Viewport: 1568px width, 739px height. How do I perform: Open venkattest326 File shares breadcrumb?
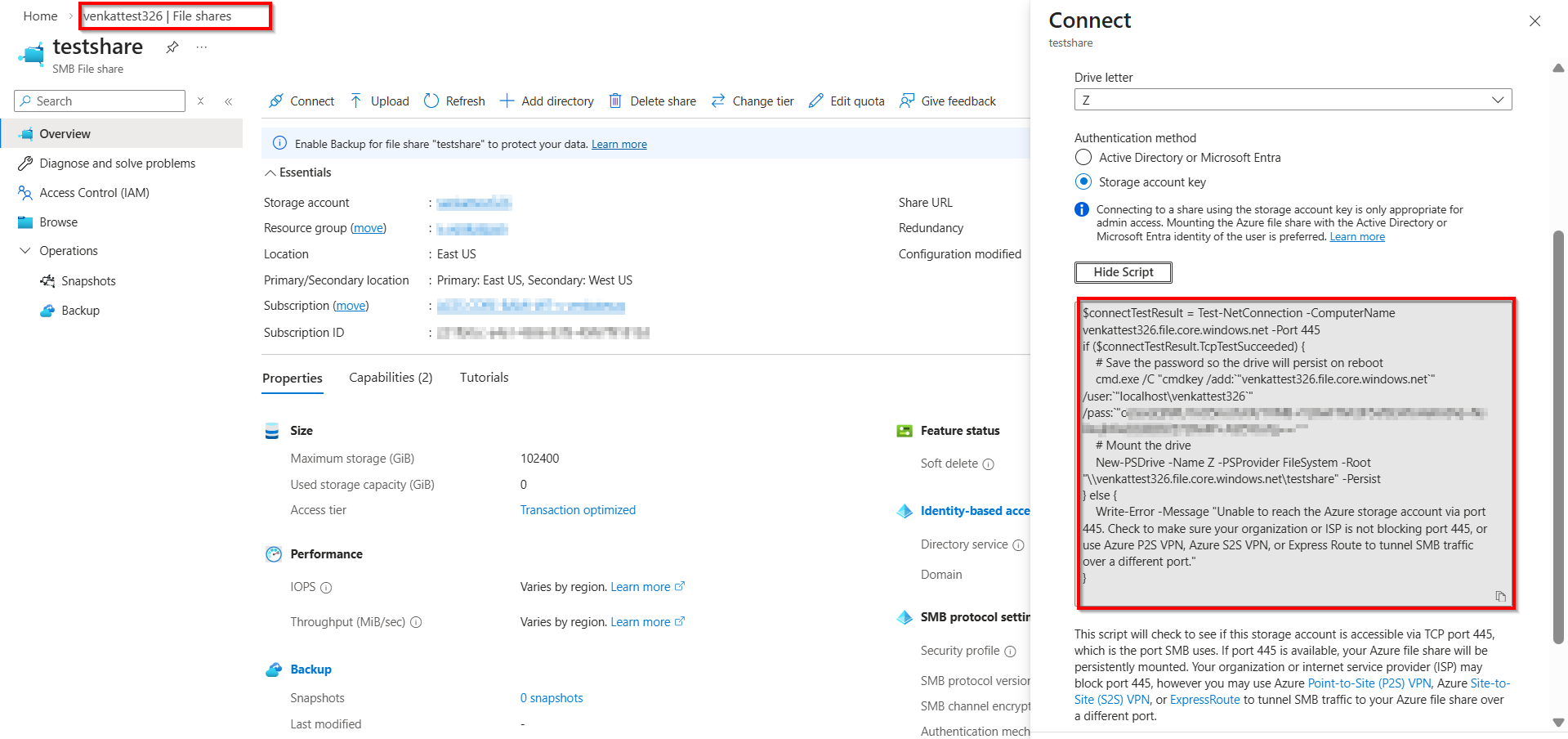coord(157,16)
